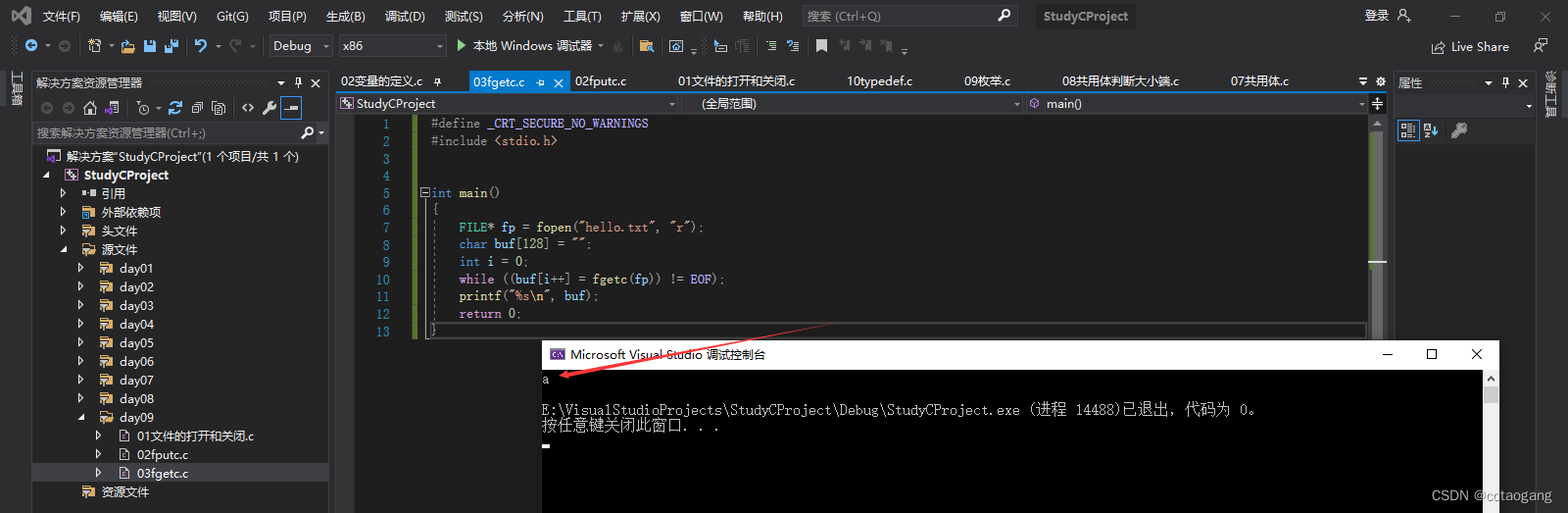Switch to the 10typedef.c editor tab

[x=879, y=81]
